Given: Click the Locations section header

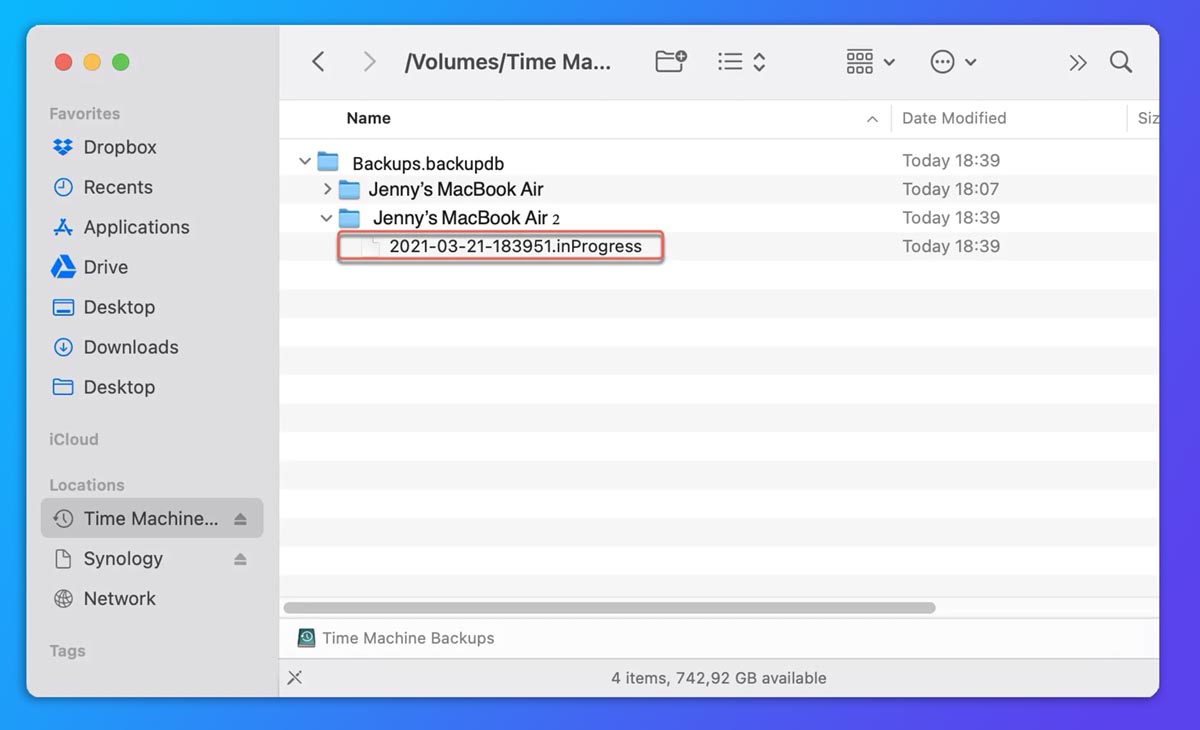Looking at the screenshot, I should tap(87, 485).
